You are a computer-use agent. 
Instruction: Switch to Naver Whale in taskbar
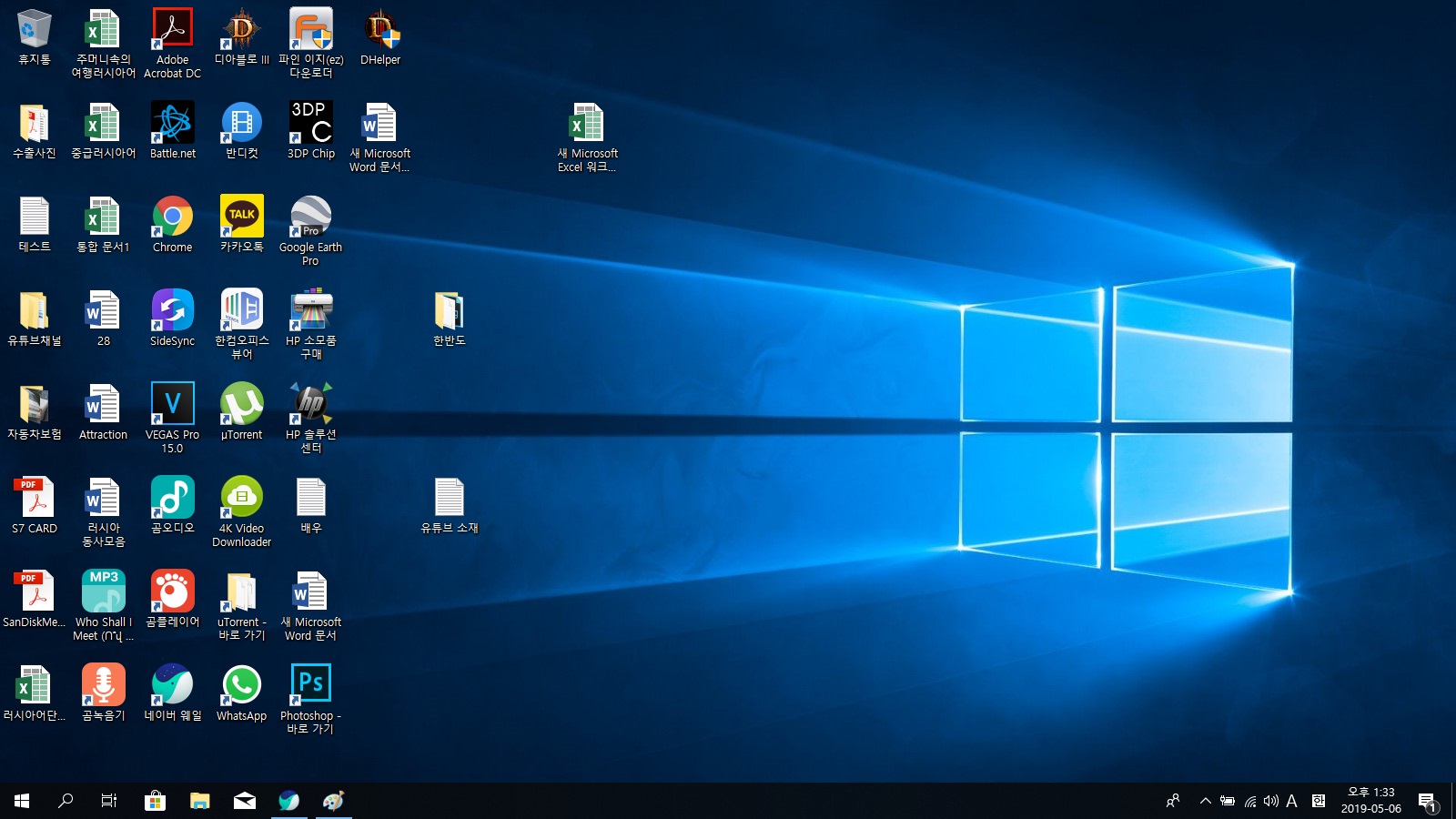click(x=289, y=801)
